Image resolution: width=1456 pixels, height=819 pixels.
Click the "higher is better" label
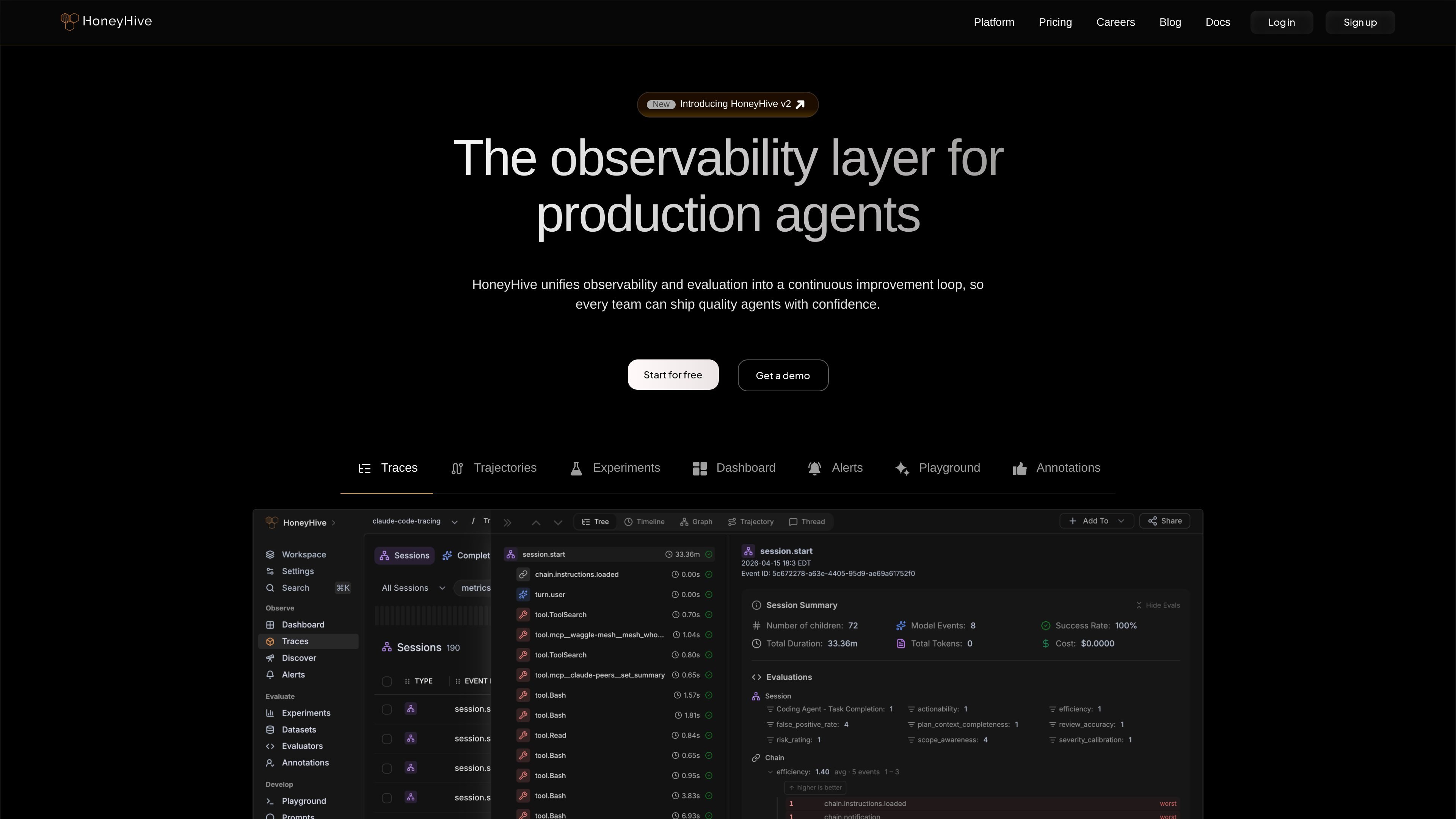coord(815,788)
